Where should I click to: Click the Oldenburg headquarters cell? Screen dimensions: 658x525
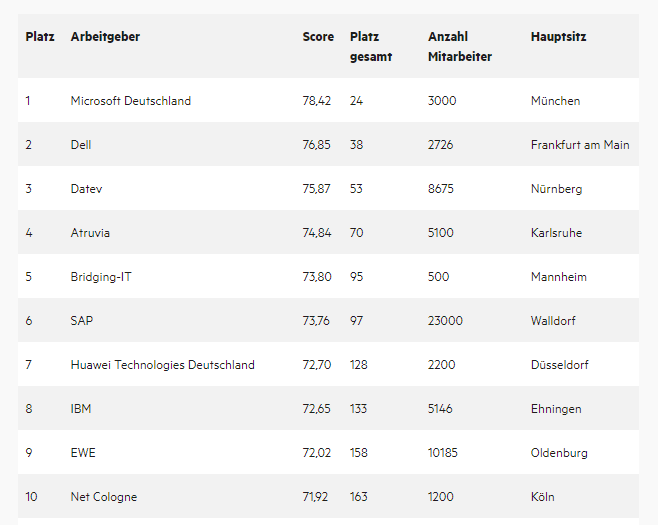coord(559,453)
